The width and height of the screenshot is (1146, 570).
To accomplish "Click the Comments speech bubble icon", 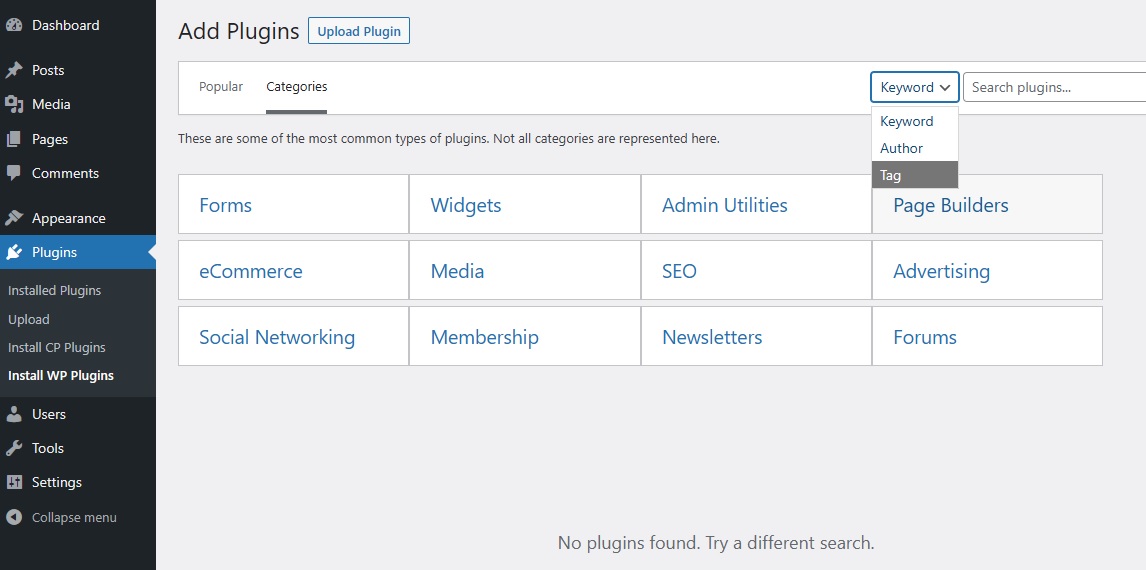I will 14,173.
